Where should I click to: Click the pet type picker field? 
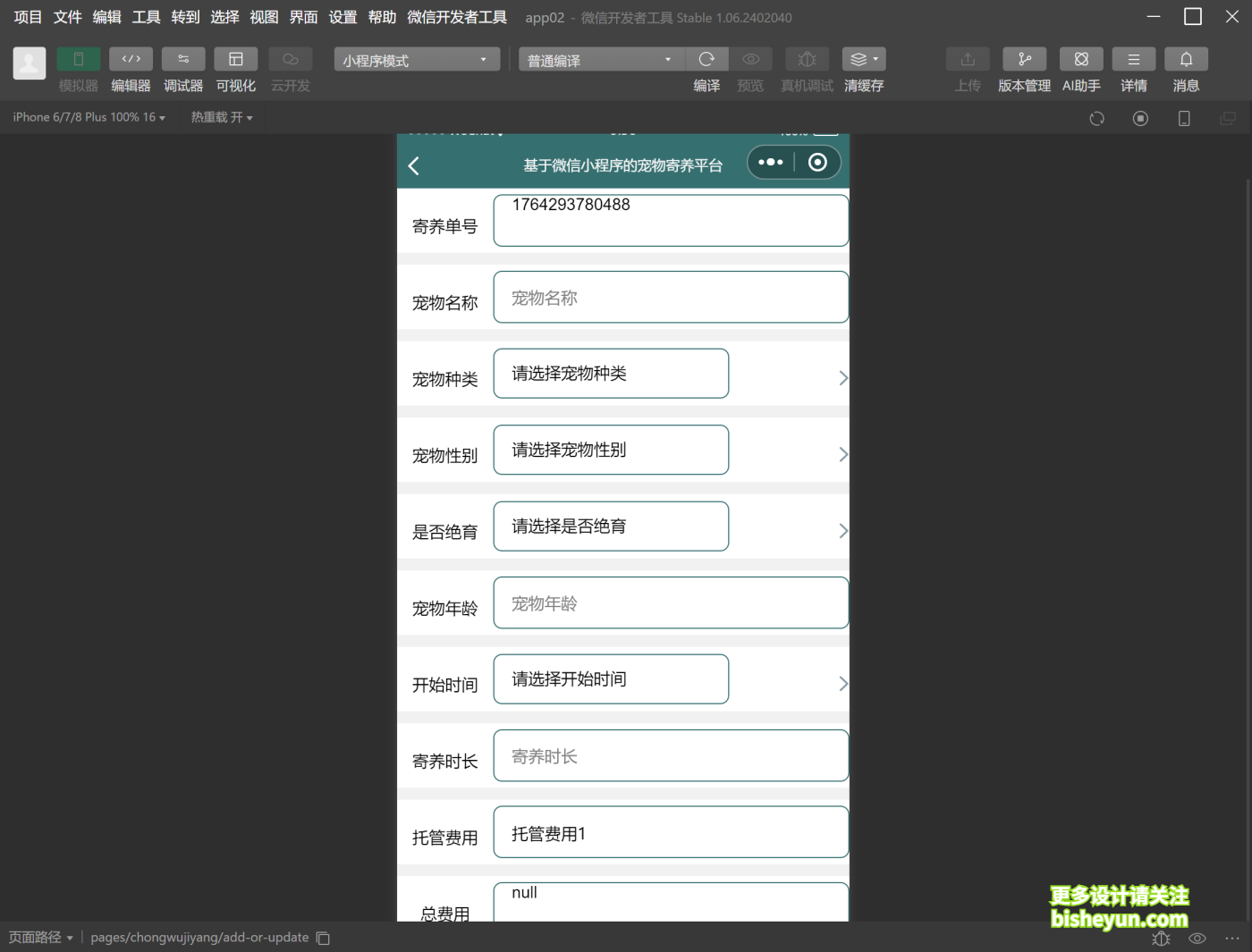point(611,374)
